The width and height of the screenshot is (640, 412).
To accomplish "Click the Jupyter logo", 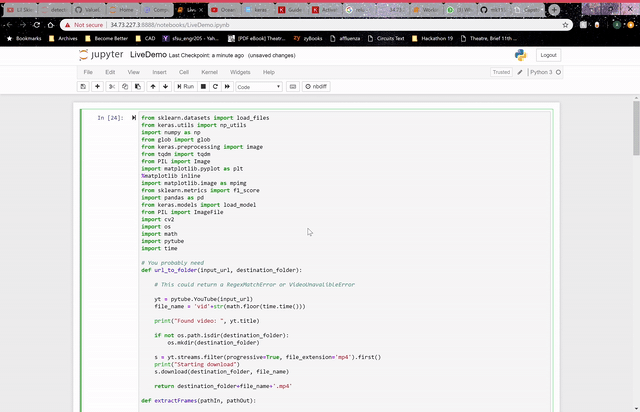I will pyautogui.click(x=101, y=55).
